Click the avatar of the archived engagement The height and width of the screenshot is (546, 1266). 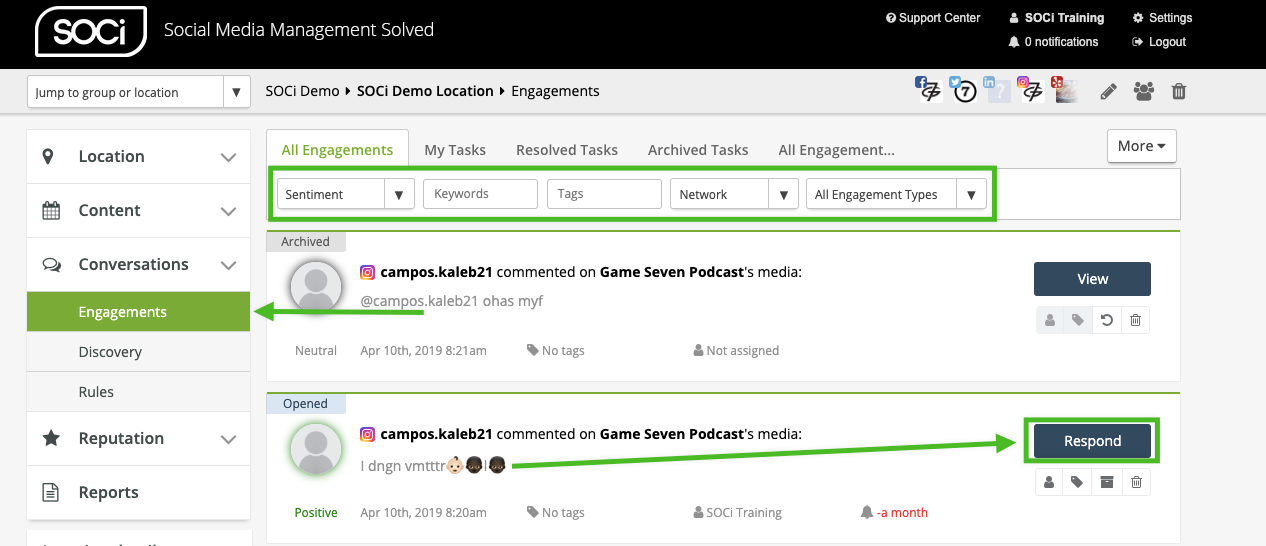pyautogui.click(x=316, y=288)
